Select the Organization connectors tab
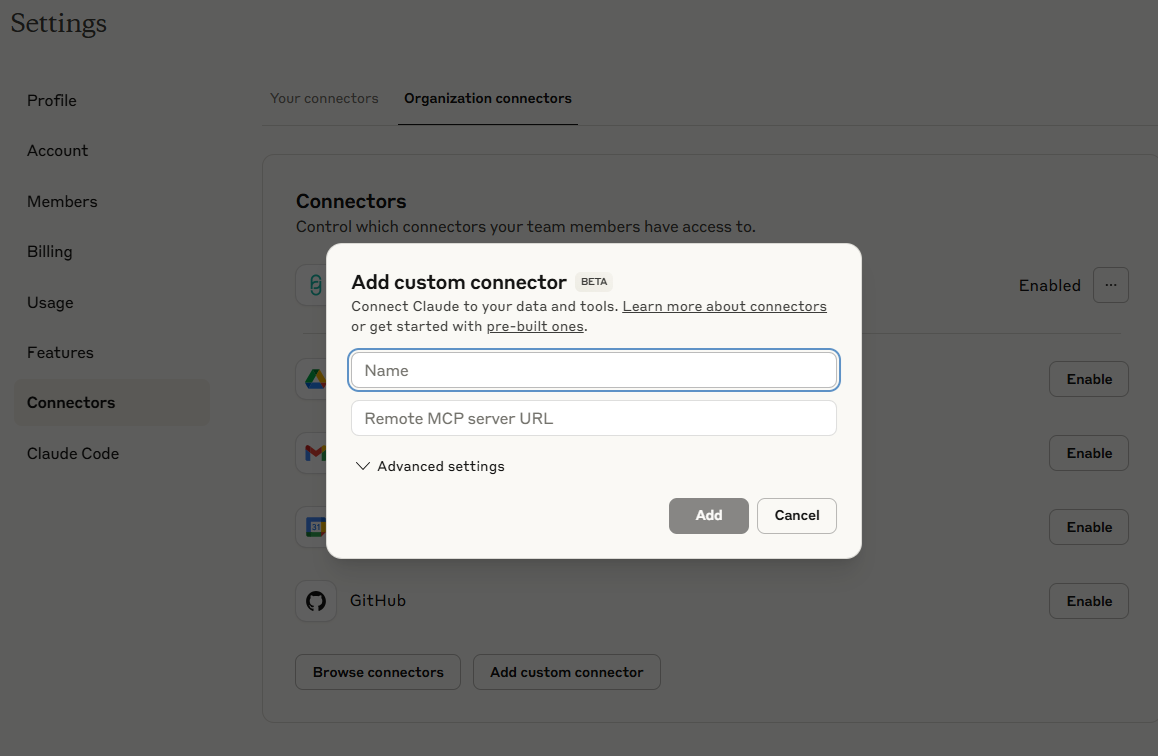1158x756 pixels. point(488,98)
